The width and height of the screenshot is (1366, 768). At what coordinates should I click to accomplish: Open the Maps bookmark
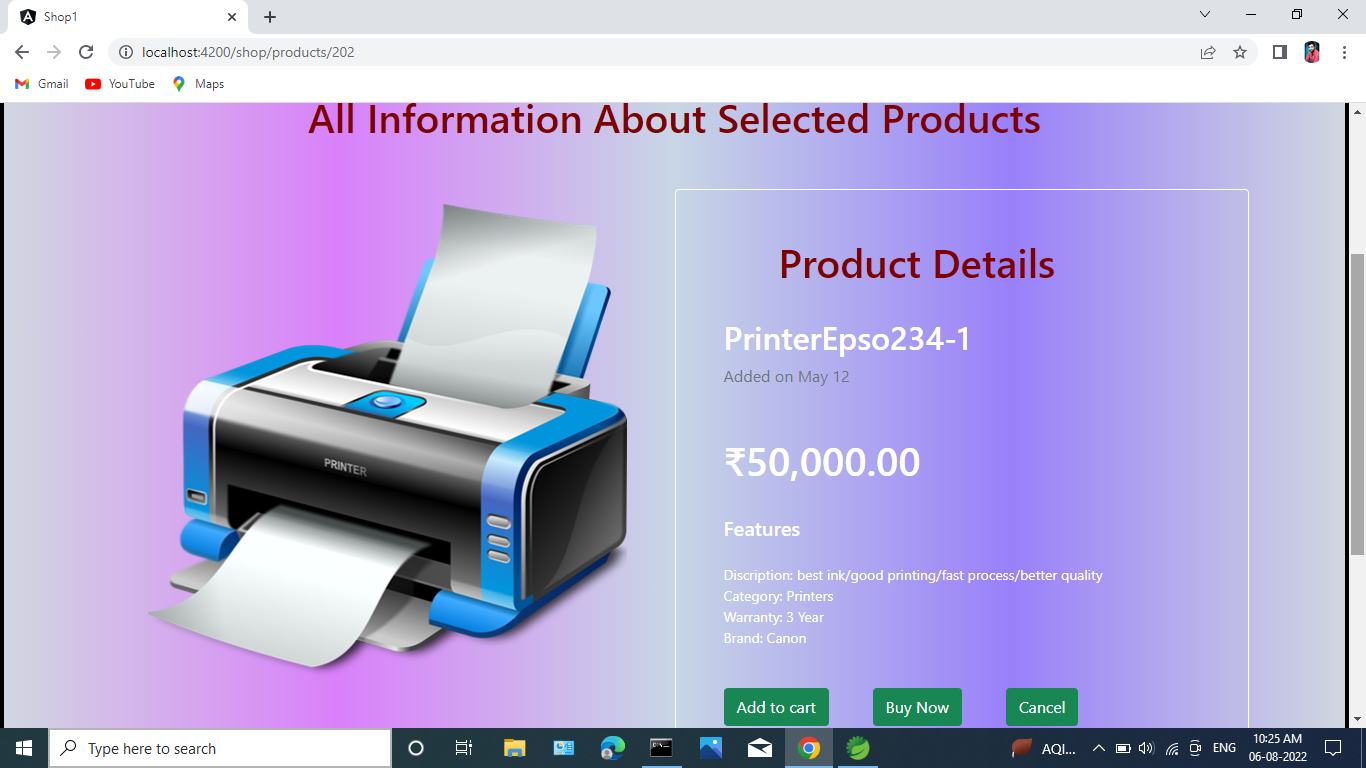coord(198,84)
